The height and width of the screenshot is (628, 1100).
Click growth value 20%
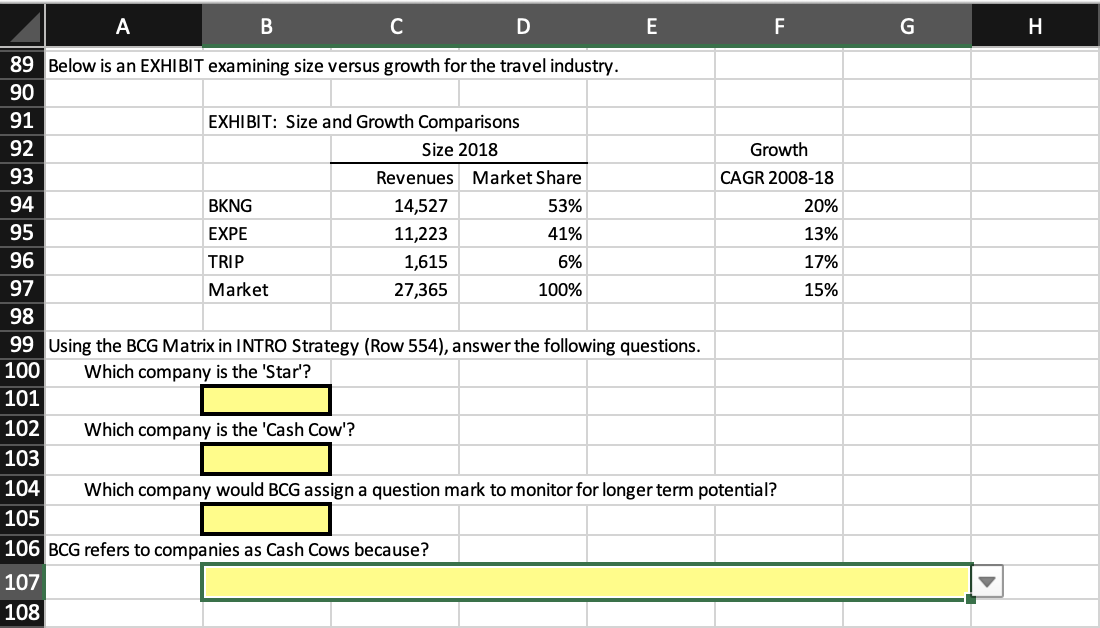tap(779, 206)
